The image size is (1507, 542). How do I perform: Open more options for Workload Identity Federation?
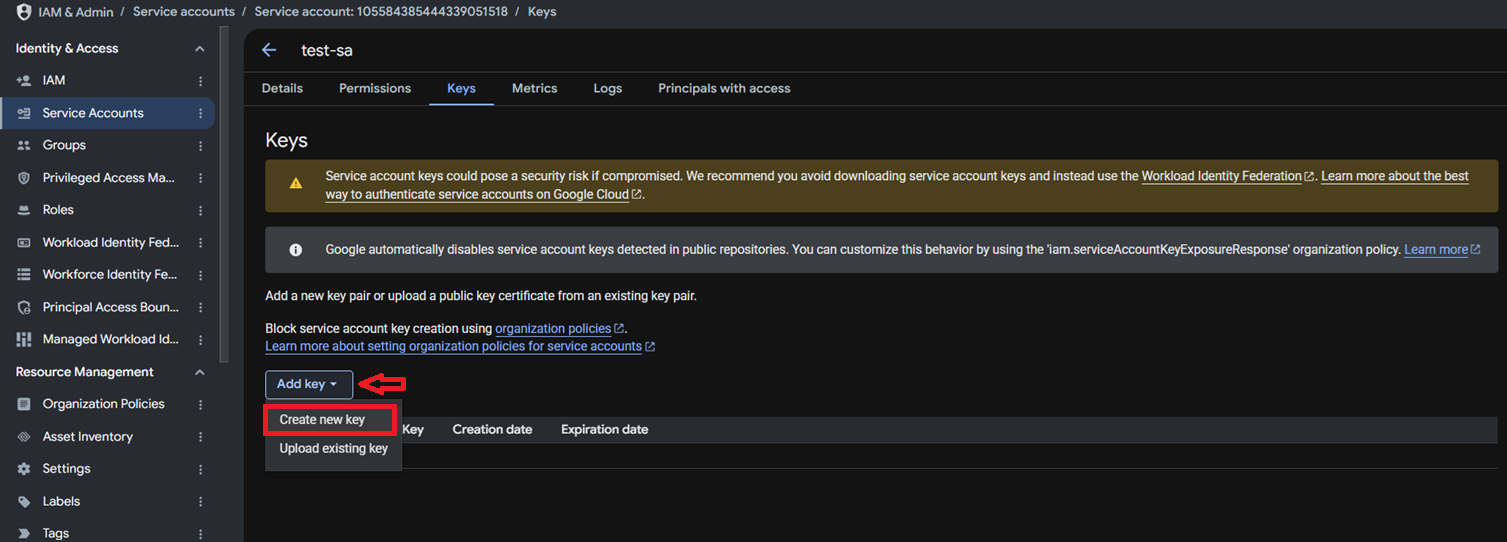[200, 242]
